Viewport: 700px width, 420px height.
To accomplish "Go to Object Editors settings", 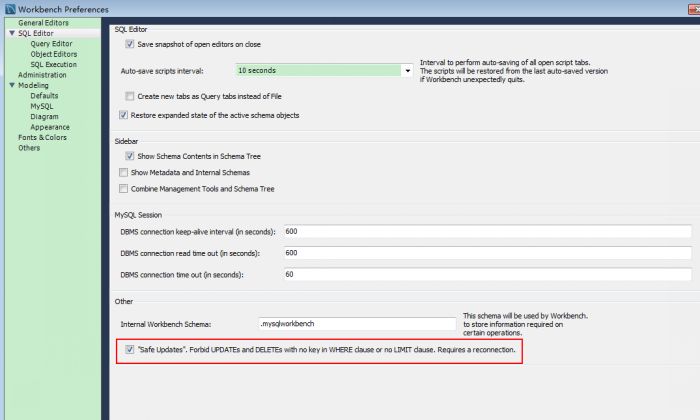I will tap(53, 54).
